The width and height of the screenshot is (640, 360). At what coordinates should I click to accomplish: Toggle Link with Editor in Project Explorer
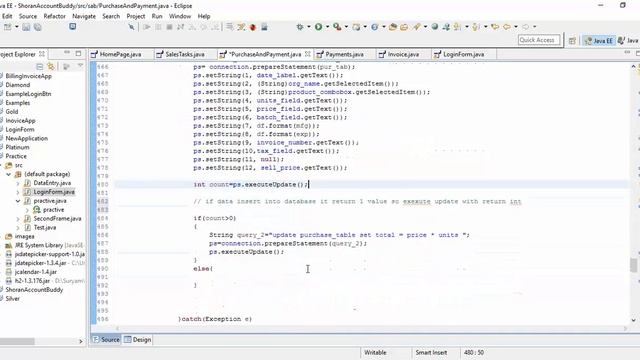point(51,66)
